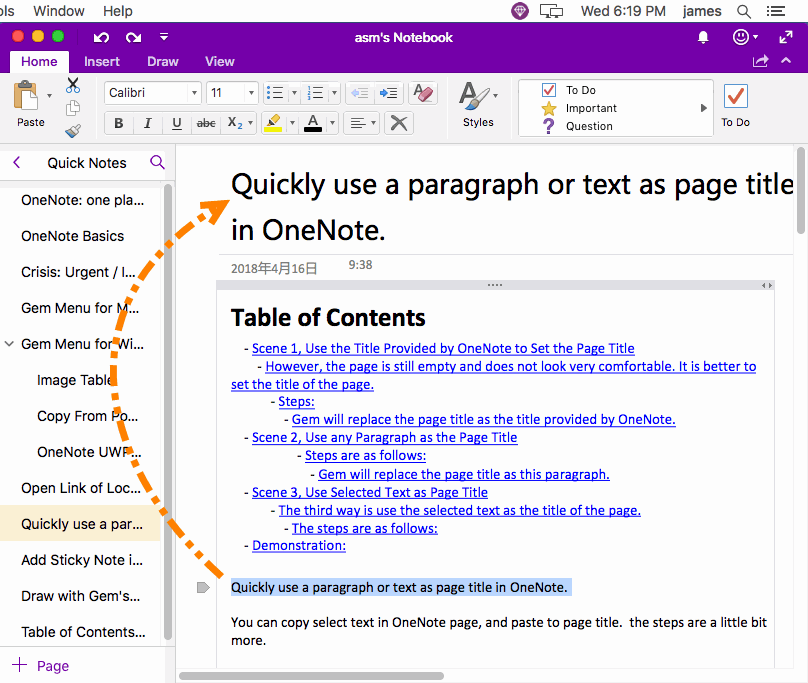Go back with Quick Notes chevron
808x683 pixels.
point(16,163)
